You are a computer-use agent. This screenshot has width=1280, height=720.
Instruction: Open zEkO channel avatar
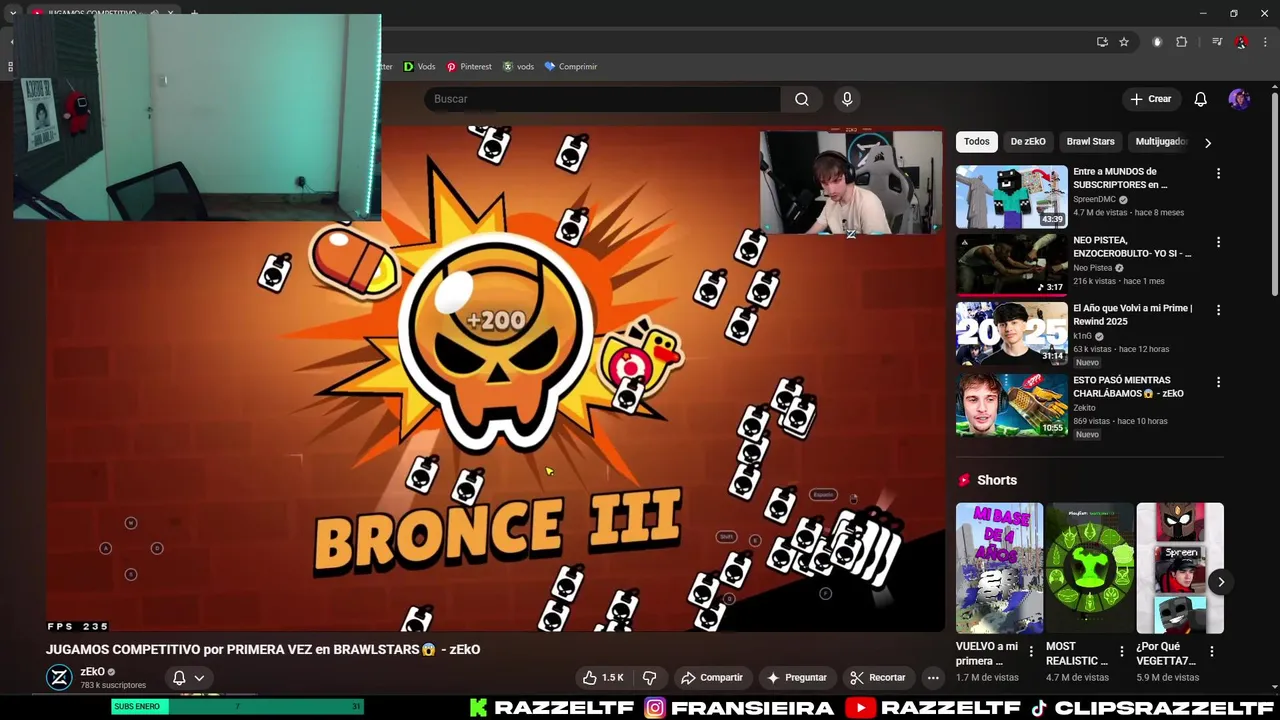point(60,678)
